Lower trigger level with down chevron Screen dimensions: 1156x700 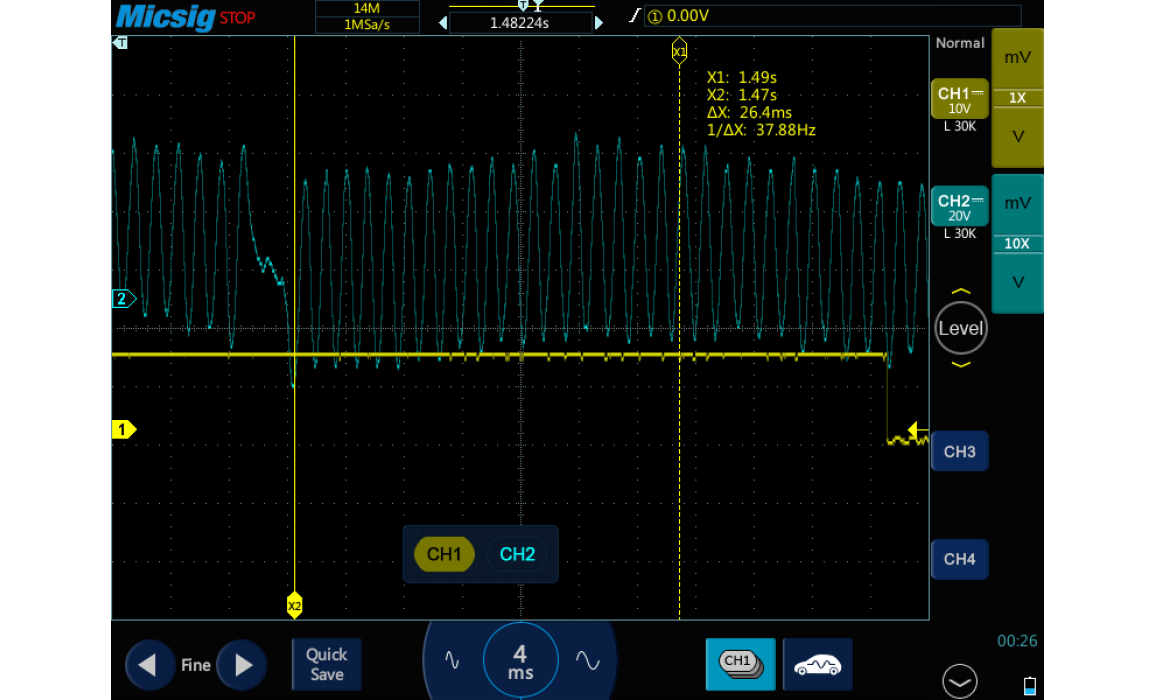(x=960, y=365)
